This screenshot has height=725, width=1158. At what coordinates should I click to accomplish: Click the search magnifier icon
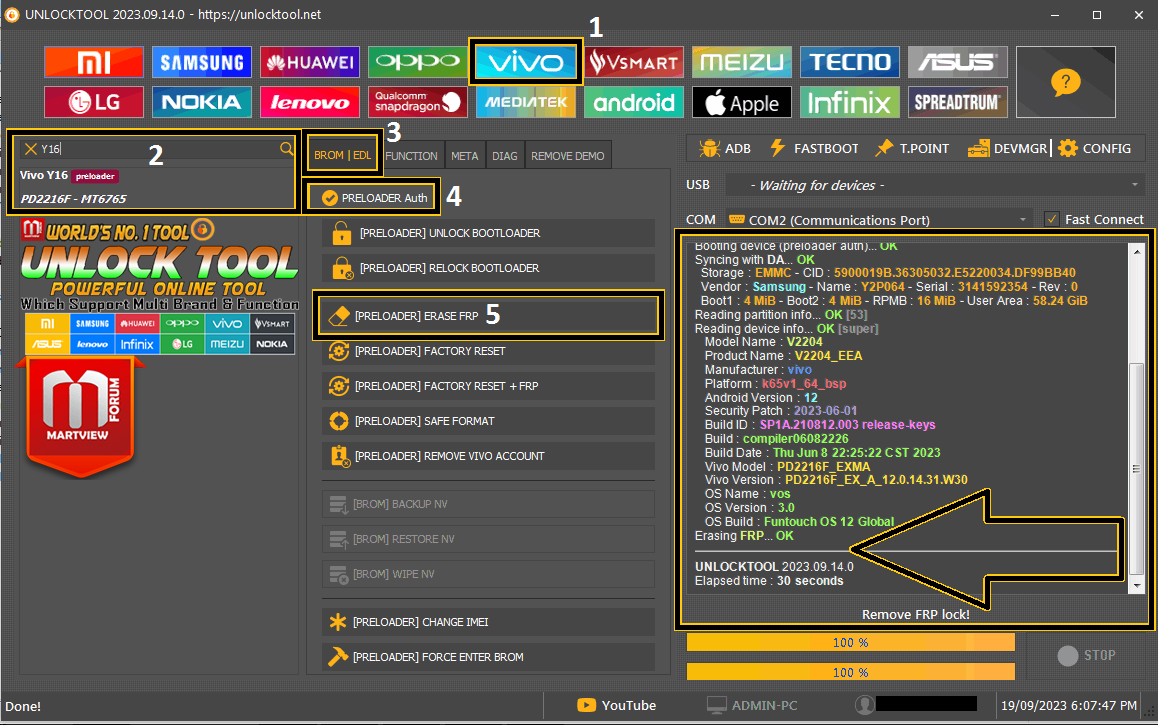pyautogui.click(x=287, y=149)
